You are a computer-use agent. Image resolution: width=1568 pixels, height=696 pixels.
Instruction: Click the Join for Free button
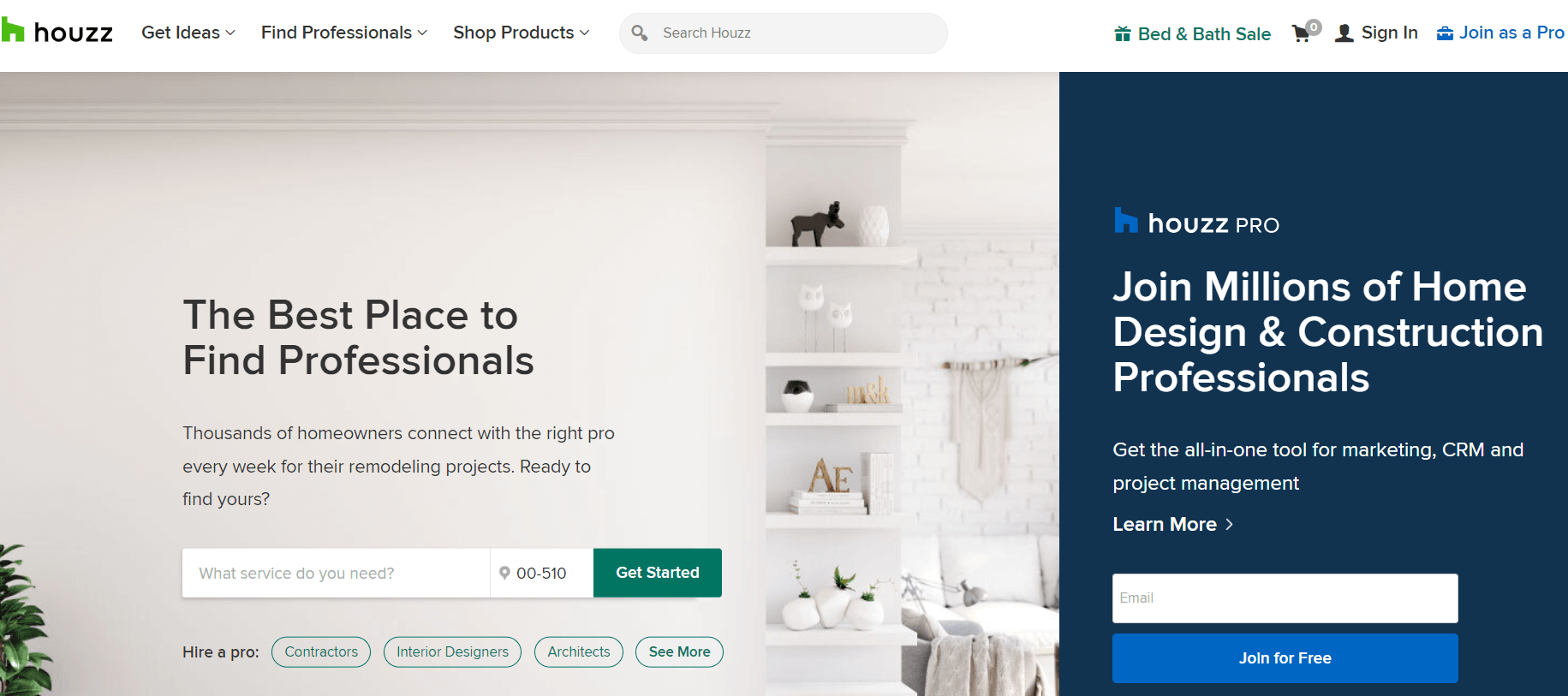[x=1285, y=657]
